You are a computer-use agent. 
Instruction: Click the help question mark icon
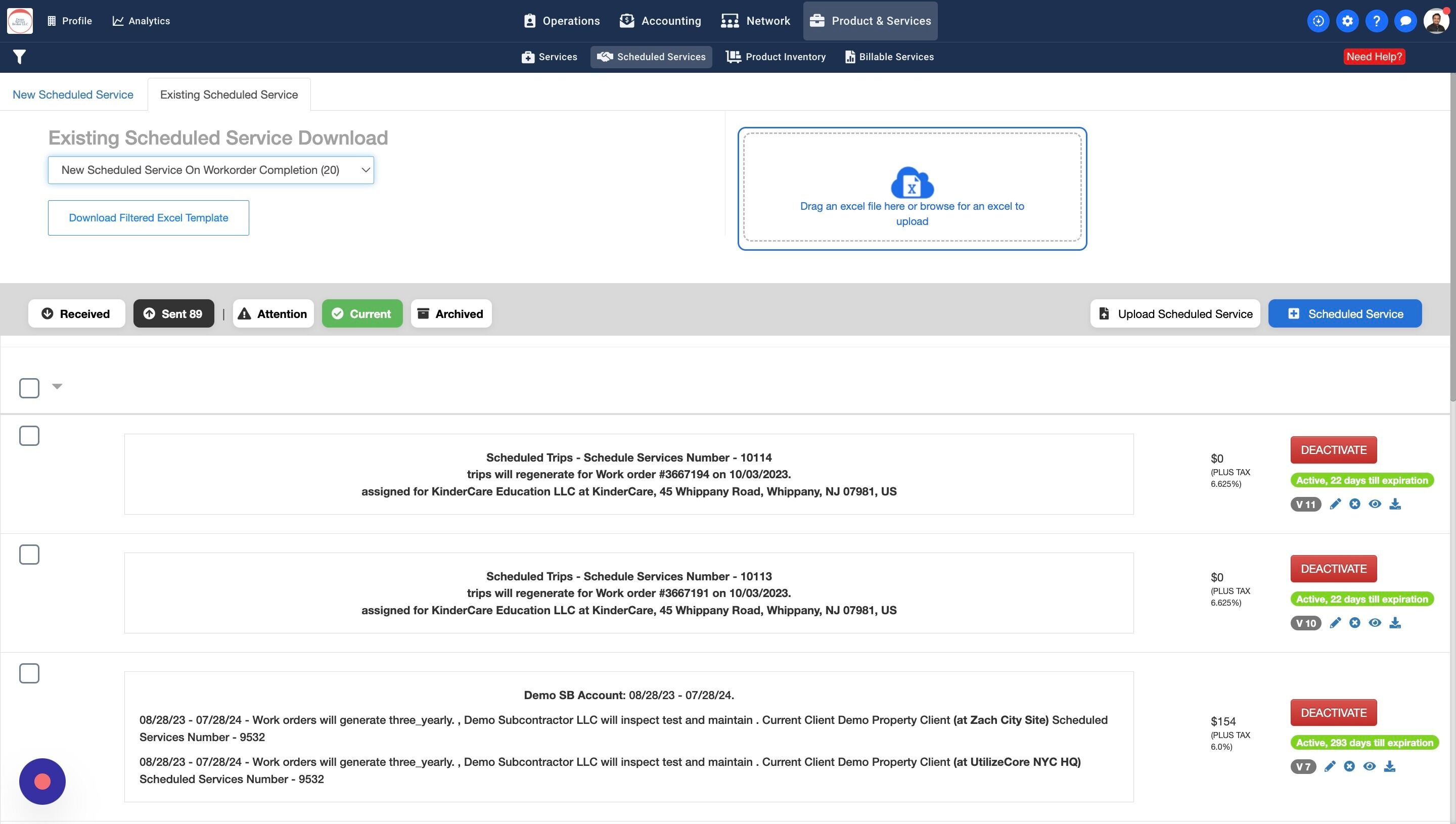click(1376, 21)
